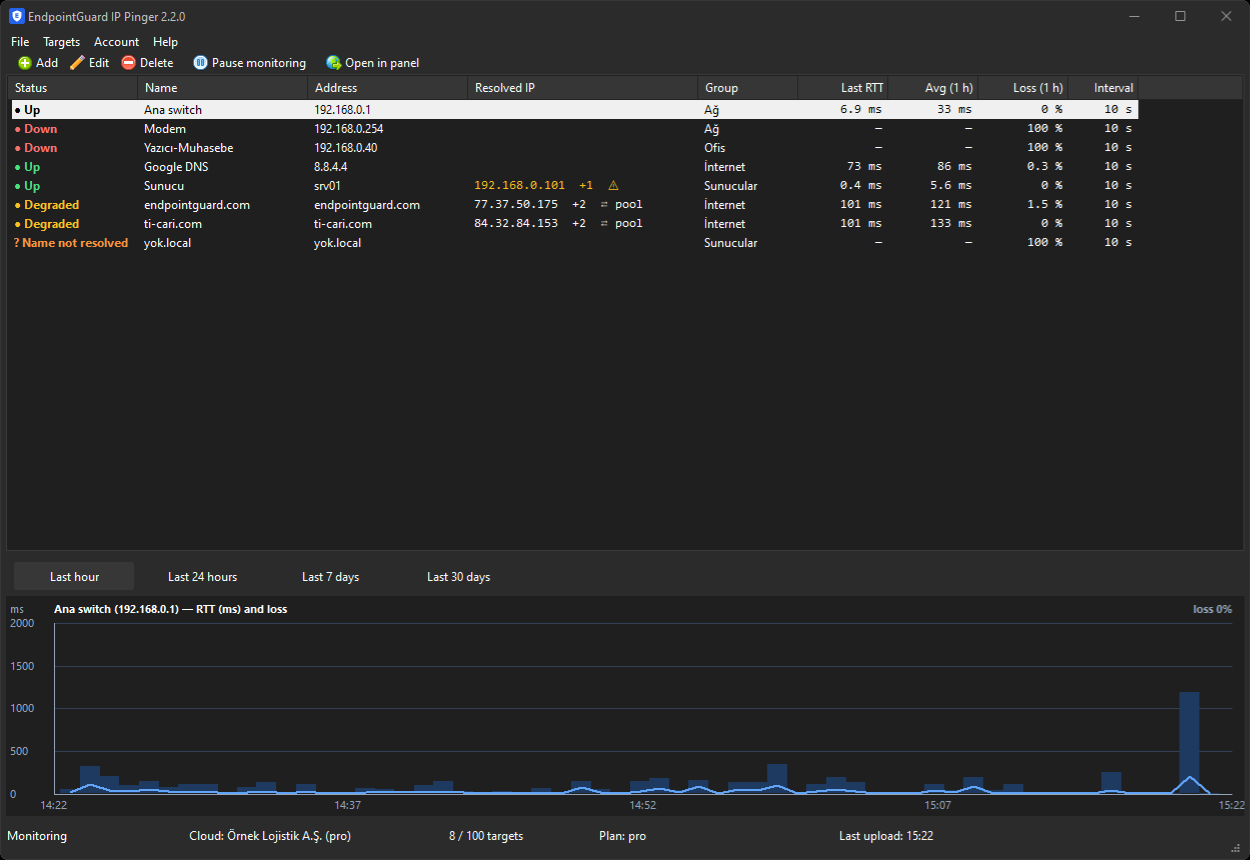The image size is (1250, 860).
Task: Sort by the Avg (1 h) column header
Action: tap(932, 88)
